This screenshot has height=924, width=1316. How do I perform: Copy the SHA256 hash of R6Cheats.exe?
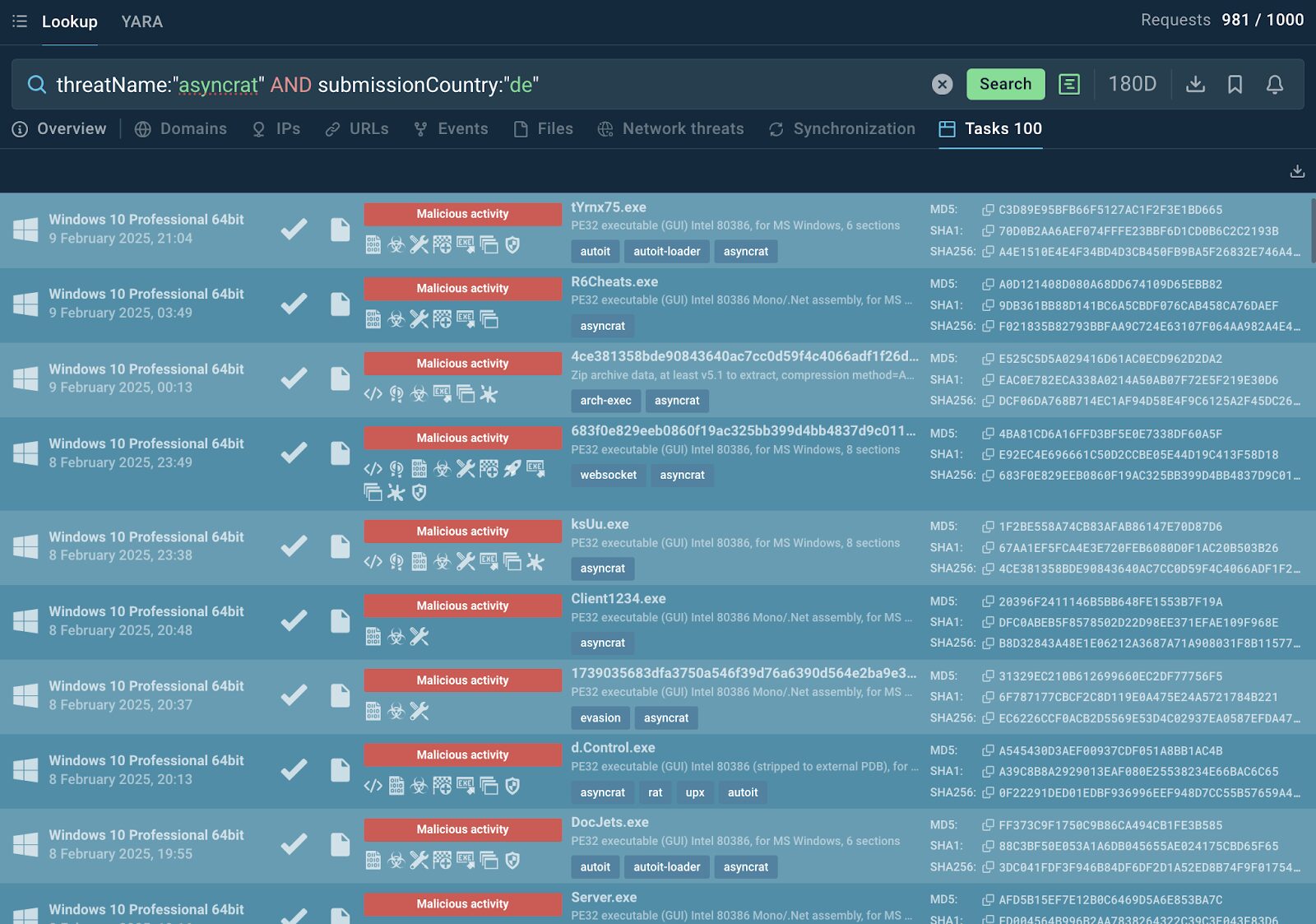coord(988,327)
